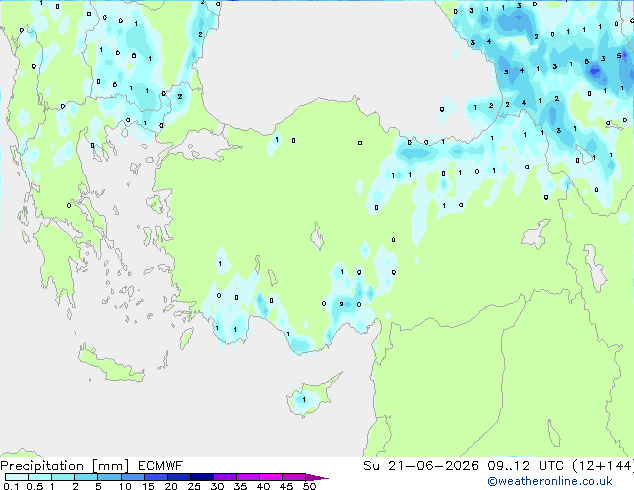Click the 1 to 2 mm legend swatch
Image resolution: width=634 pixels, height=490 pixels.
[63, 477]
